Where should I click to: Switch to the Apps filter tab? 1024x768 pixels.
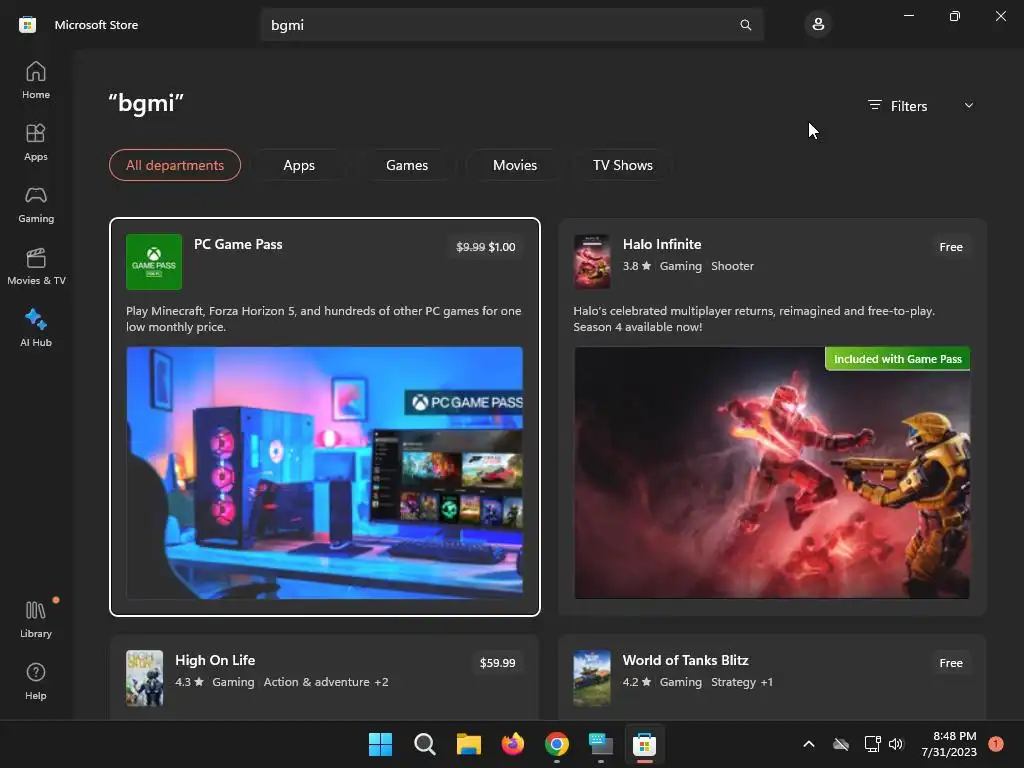(x=299, y=165)
